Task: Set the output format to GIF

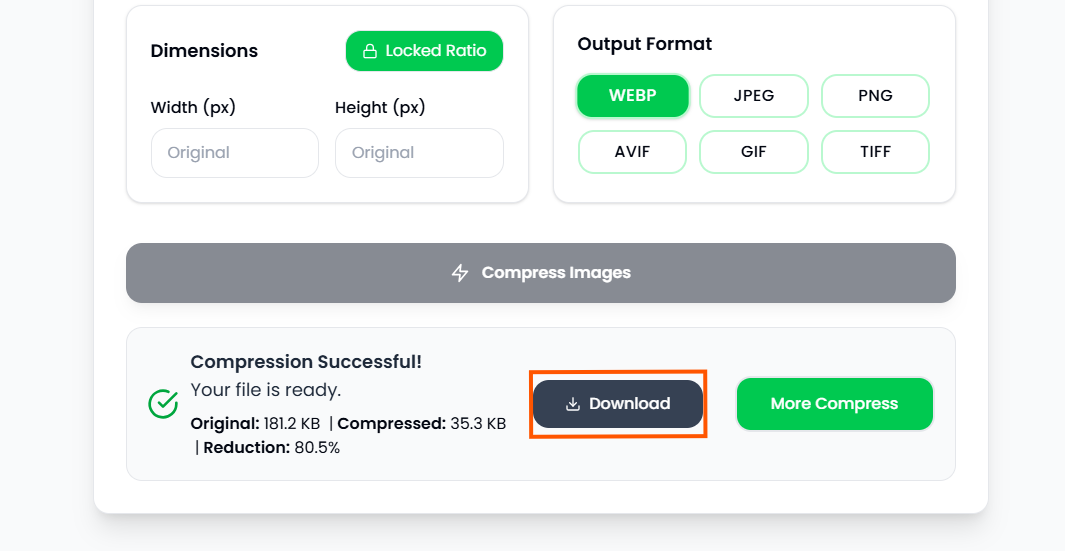Action: 754,152
